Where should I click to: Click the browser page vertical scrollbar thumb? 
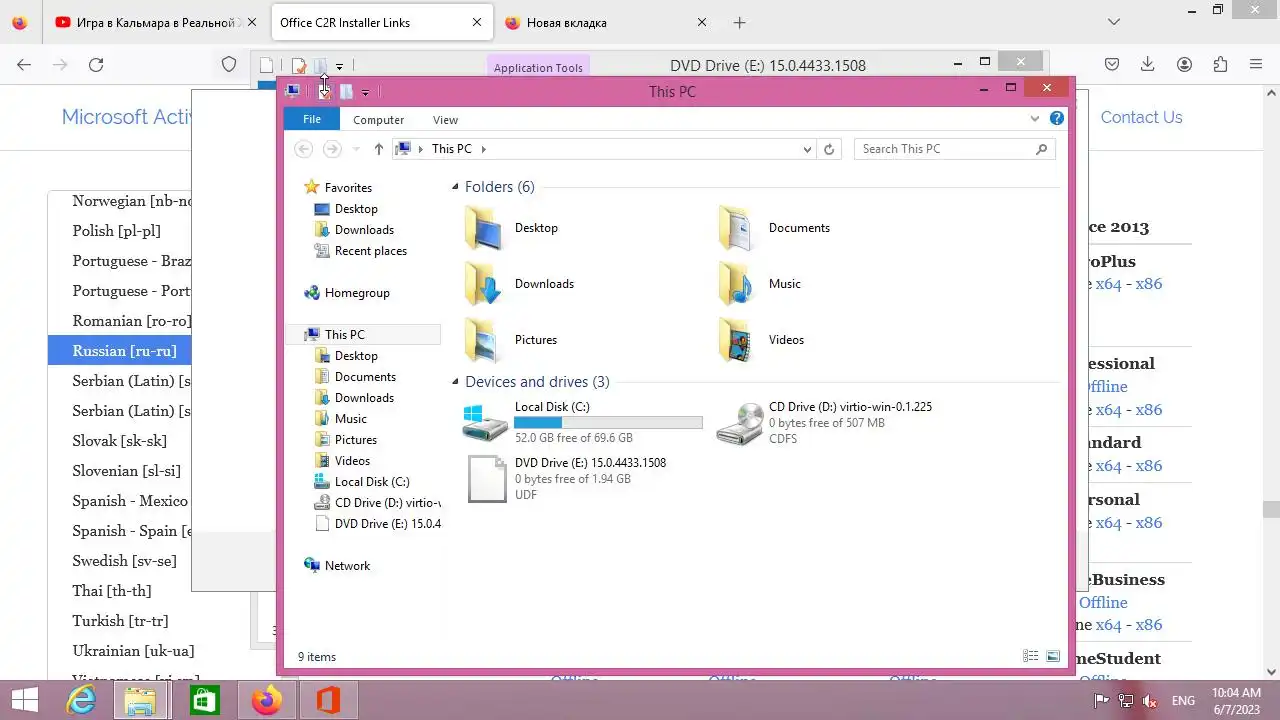[1271, 509]
